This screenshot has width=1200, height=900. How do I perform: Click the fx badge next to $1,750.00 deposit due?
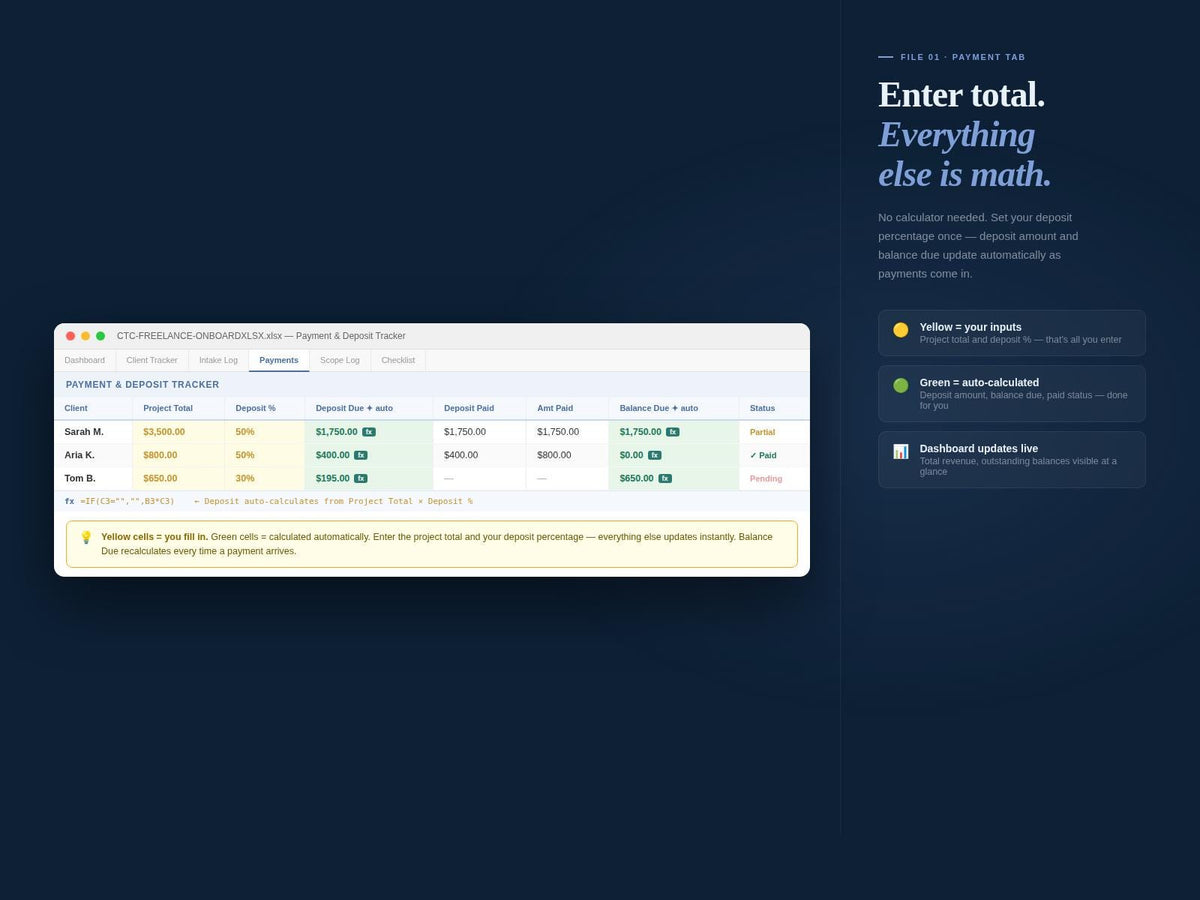pyautogui.click(x=369, y=432)
